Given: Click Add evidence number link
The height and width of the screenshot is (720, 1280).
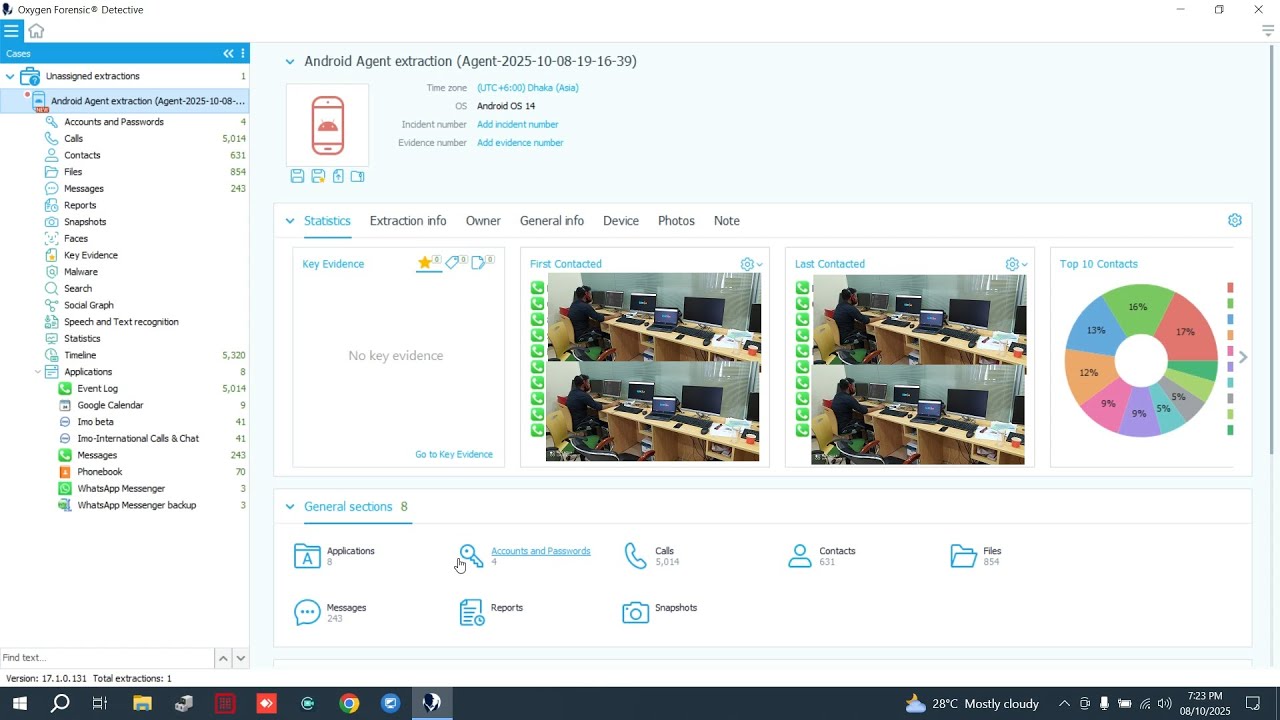Looking at the screenshot, I should coord(520,143).
